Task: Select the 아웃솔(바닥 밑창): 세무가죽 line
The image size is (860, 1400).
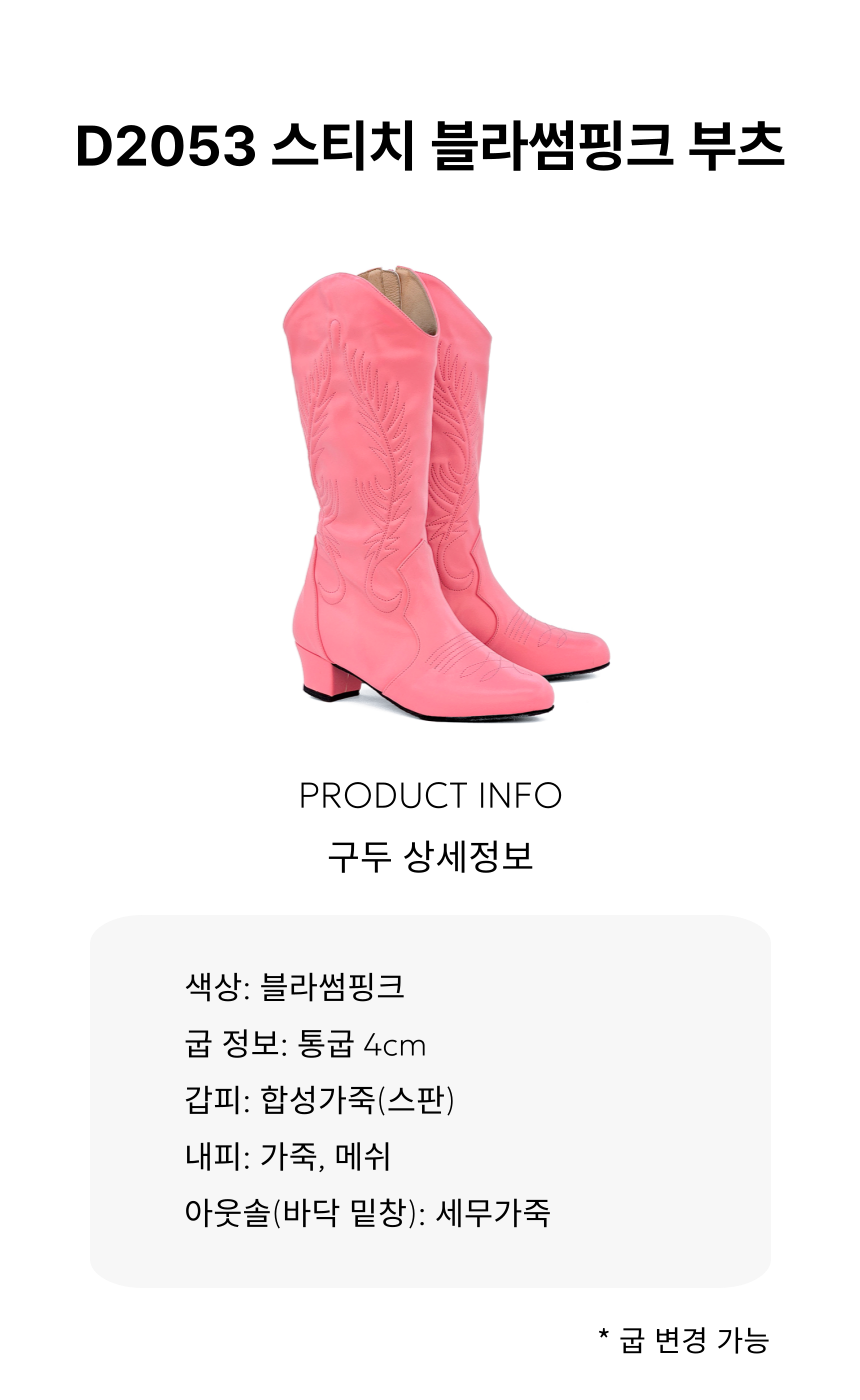Action: (x=367, y=1214)
